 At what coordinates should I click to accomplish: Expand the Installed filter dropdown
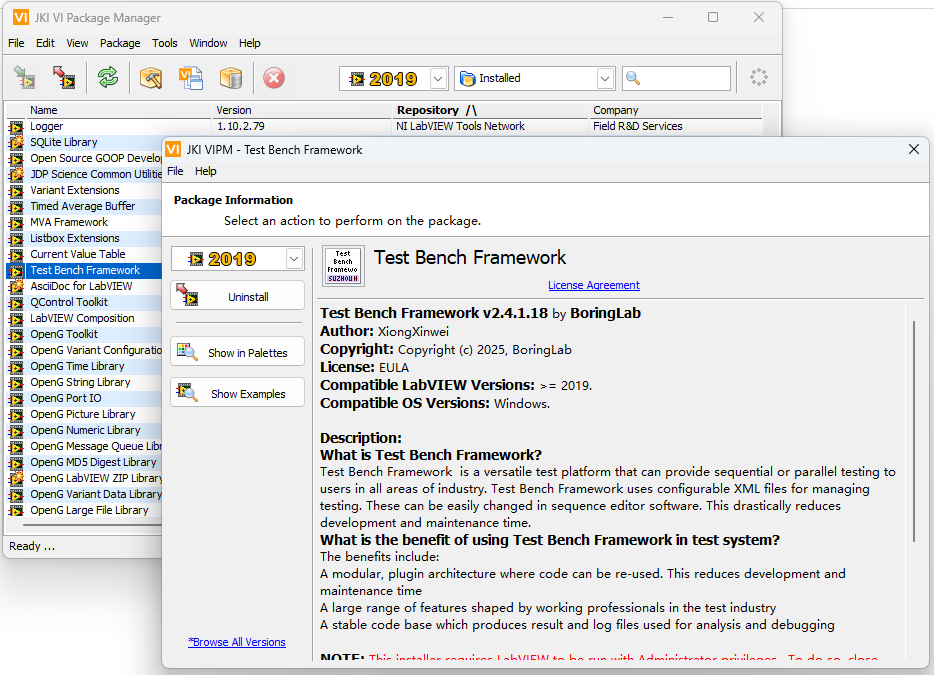[x=605, y=78]
